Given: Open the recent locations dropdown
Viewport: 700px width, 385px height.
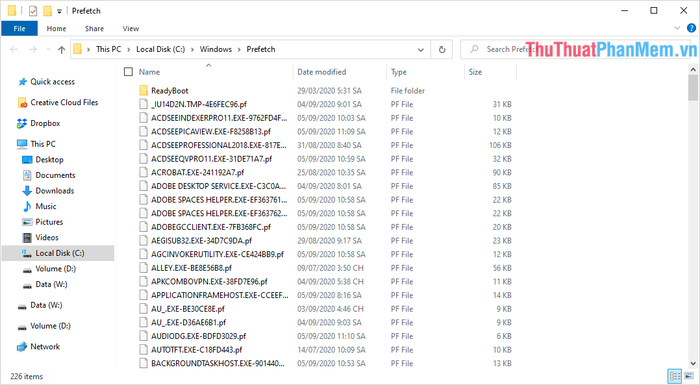Looking at the screenshot, I should [48, 50].
